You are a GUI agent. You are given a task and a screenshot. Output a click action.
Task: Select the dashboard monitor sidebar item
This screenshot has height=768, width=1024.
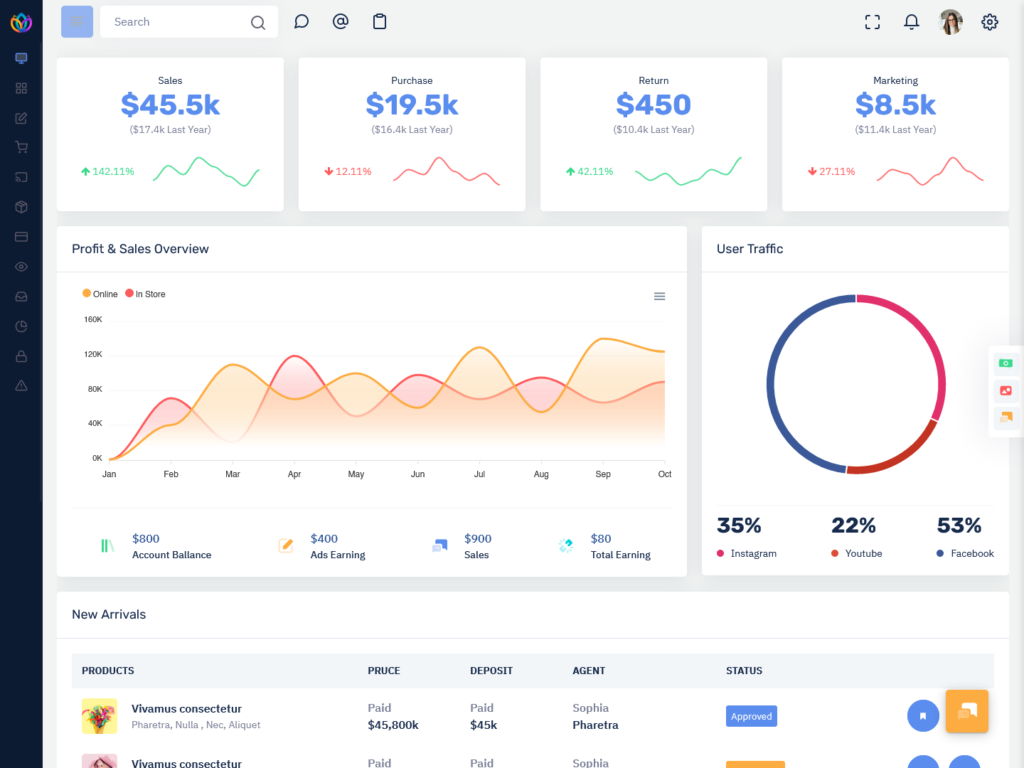click(21, 58)
